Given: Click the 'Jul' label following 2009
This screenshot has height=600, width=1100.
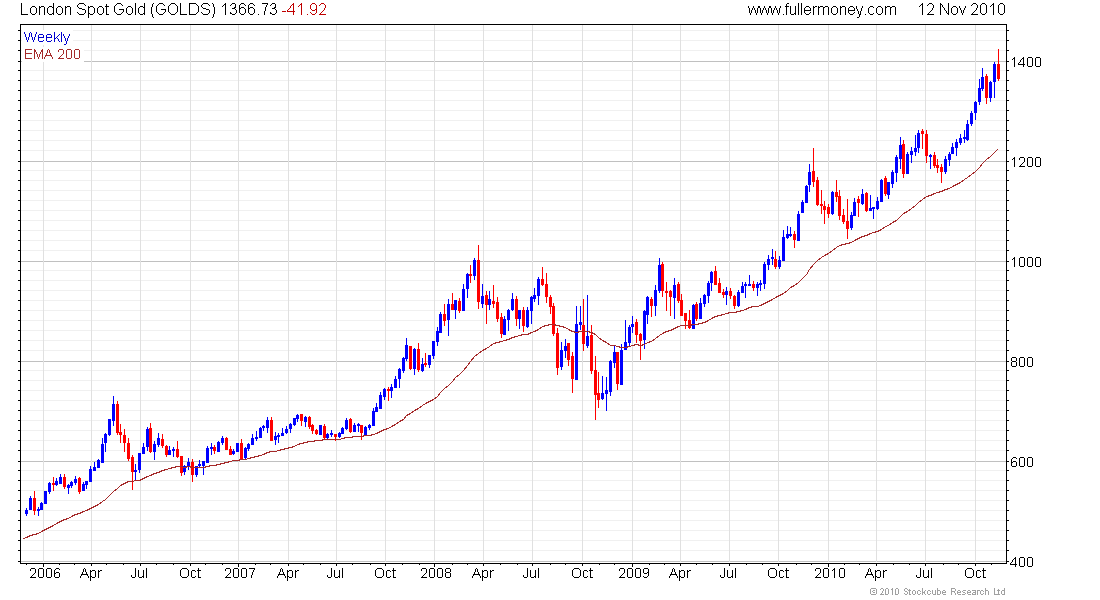Looking at the screenshot, I should pyautogui.click(x=728, y=573).
